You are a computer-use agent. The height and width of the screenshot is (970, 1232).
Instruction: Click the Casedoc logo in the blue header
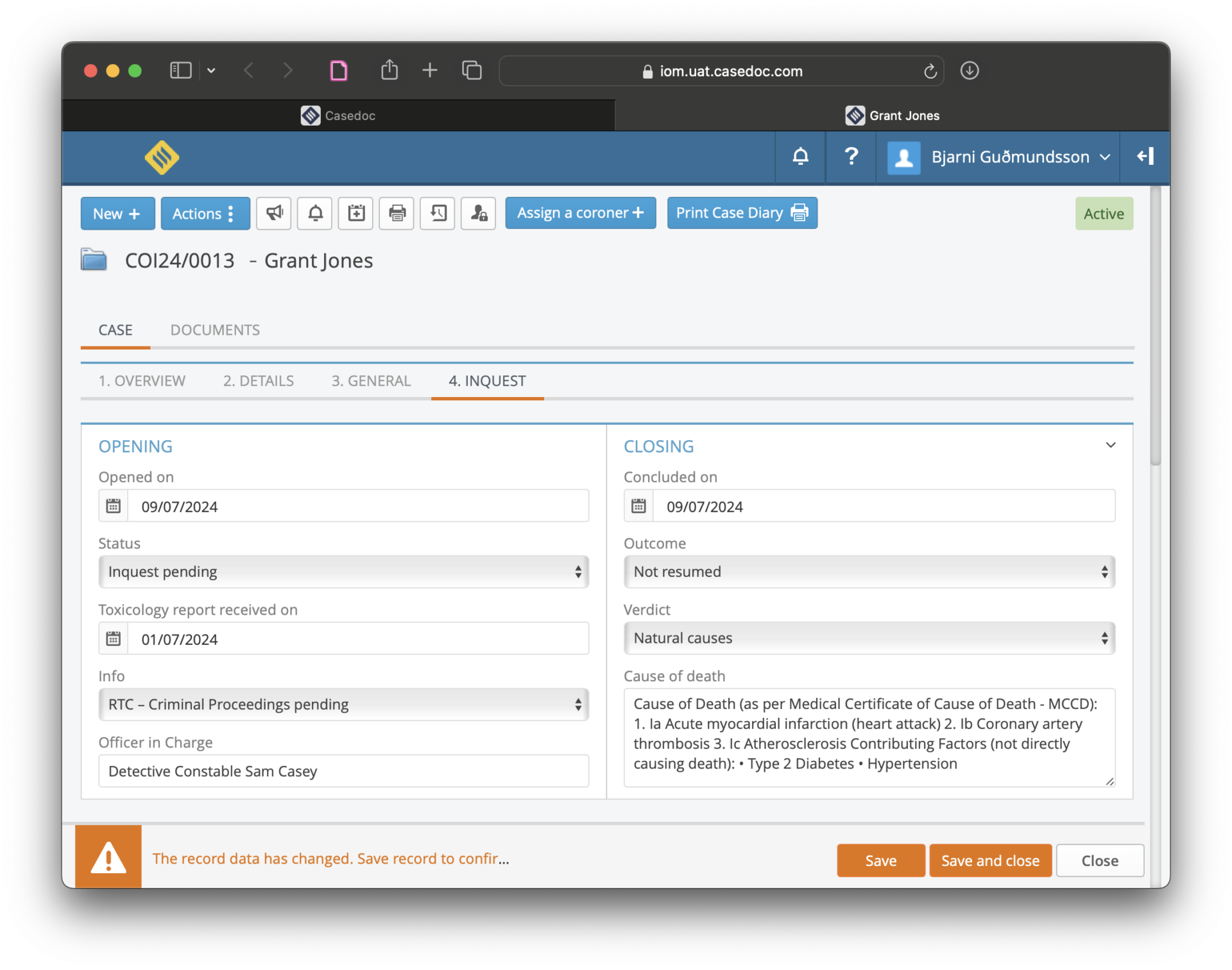pos(162,157)
